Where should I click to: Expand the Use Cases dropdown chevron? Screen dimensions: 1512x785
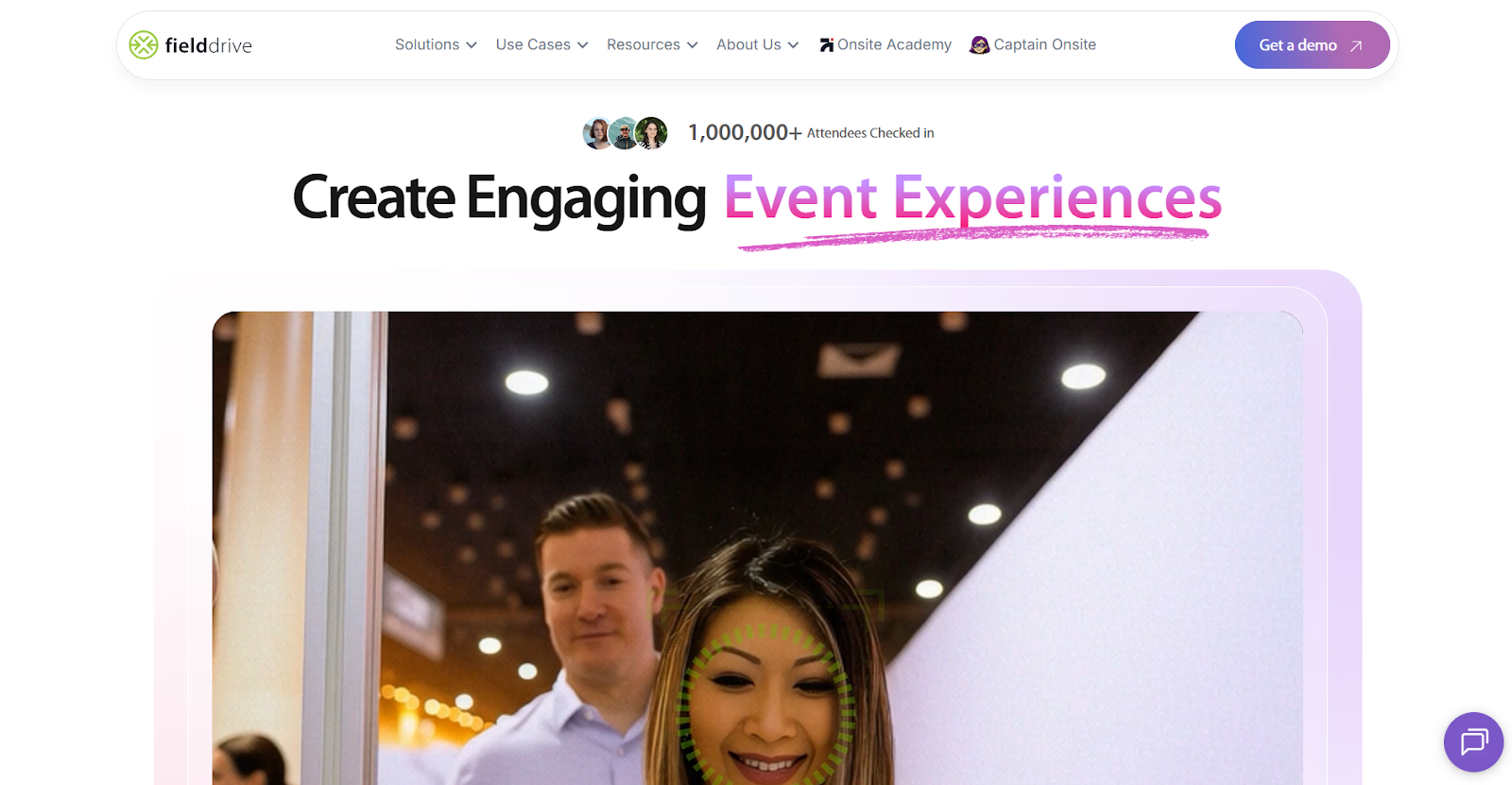pyautogui.click(x=583, y=45)
